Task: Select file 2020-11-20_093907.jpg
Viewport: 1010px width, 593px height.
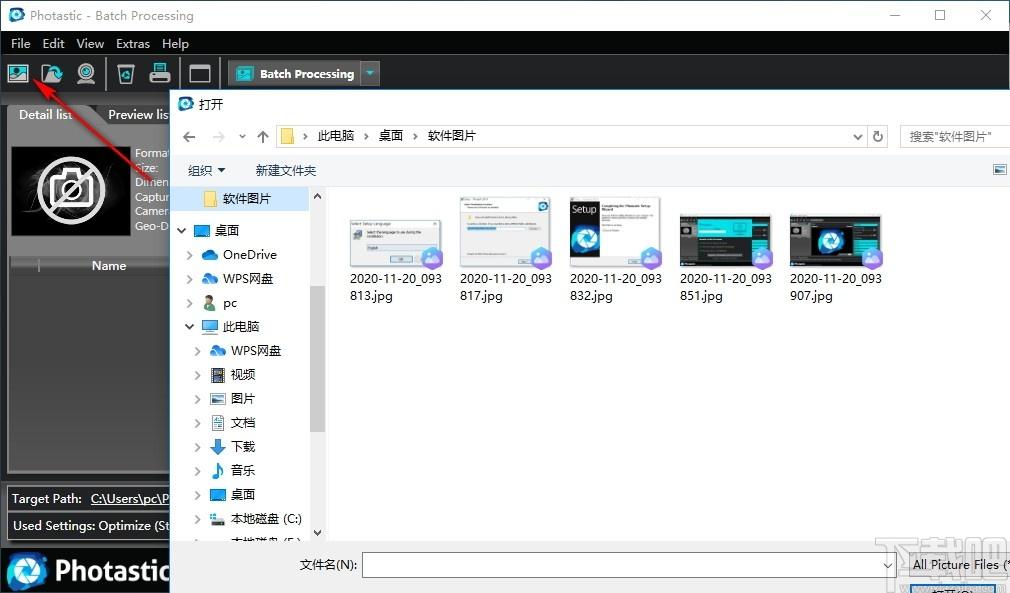Action: coord(835,260)
